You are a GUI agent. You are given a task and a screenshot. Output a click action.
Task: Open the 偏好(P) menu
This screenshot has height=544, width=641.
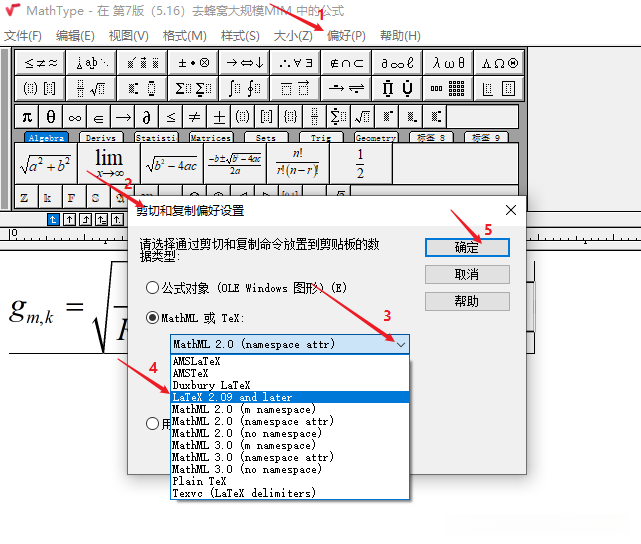(x=346, y=36)
